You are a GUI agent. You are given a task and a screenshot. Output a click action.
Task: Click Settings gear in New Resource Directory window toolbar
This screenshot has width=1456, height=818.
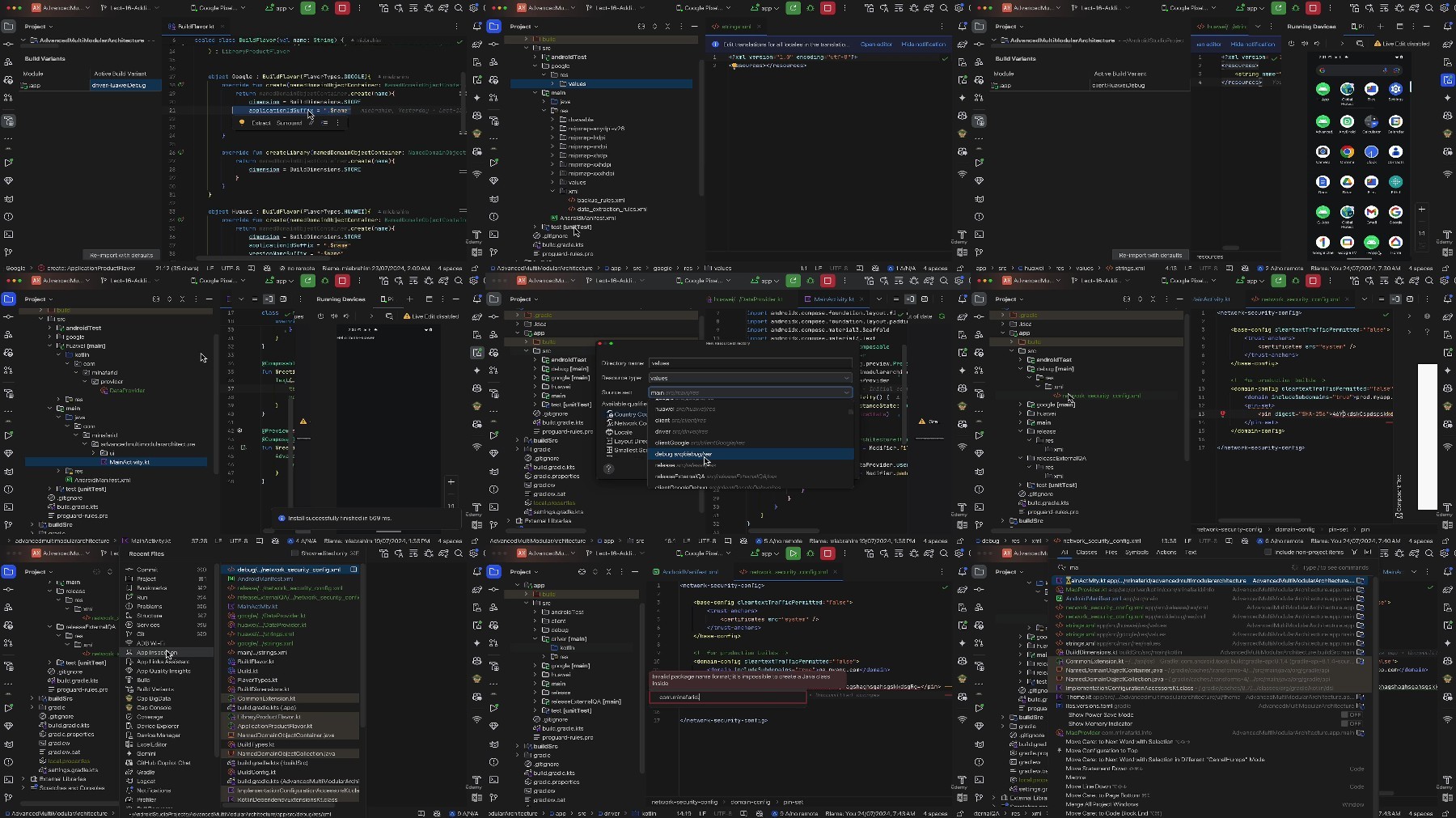point(959,280)
